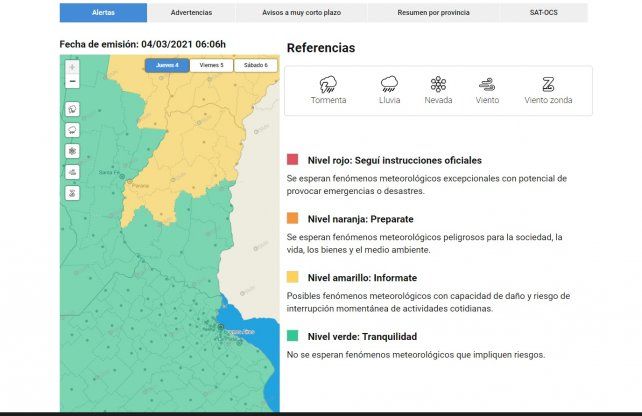Click the Nevada snowflake icon in Referencias

pyautogui.click(x=438, y=84)
